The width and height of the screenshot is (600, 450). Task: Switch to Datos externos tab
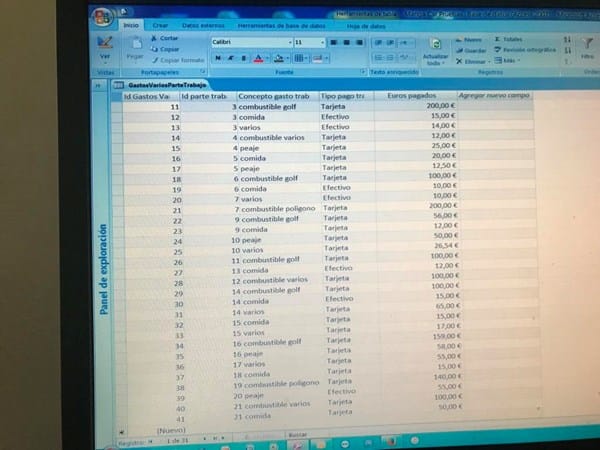203,26
